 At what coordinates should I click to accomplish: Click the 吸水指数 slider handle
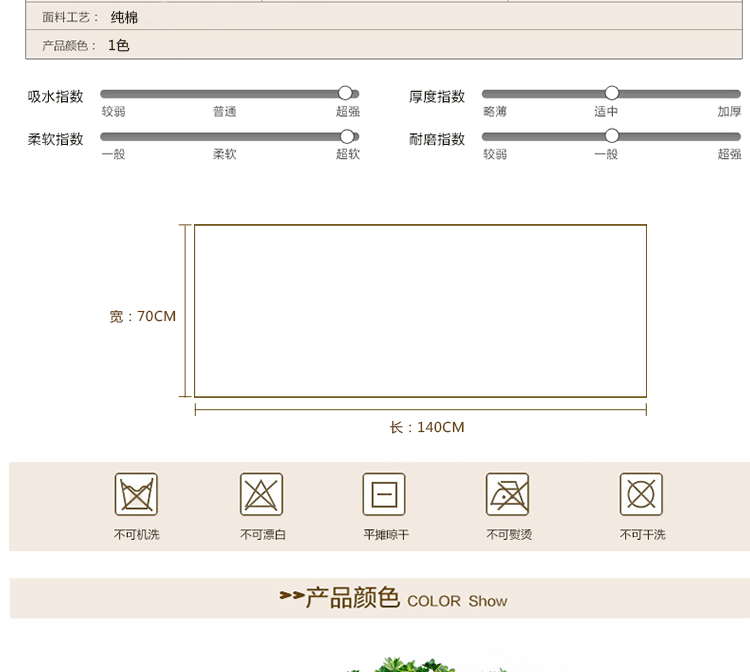(345, 93)
